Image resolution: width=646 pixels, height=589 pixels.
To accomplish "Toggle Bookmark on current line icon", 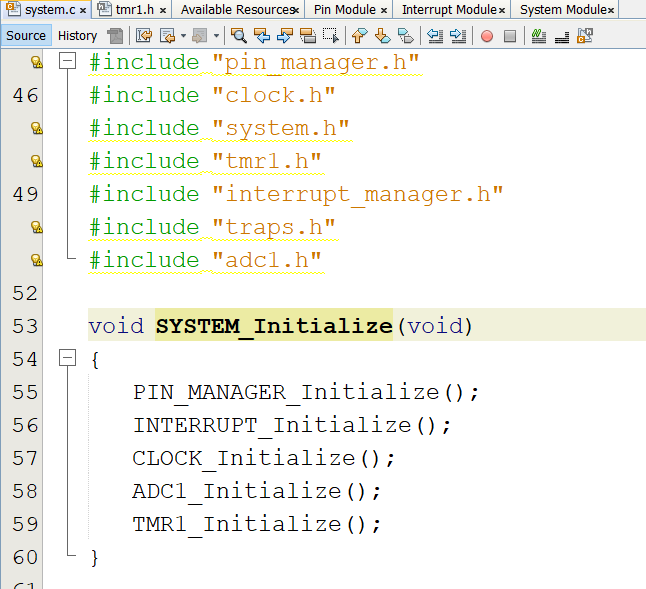I will 406,36.
